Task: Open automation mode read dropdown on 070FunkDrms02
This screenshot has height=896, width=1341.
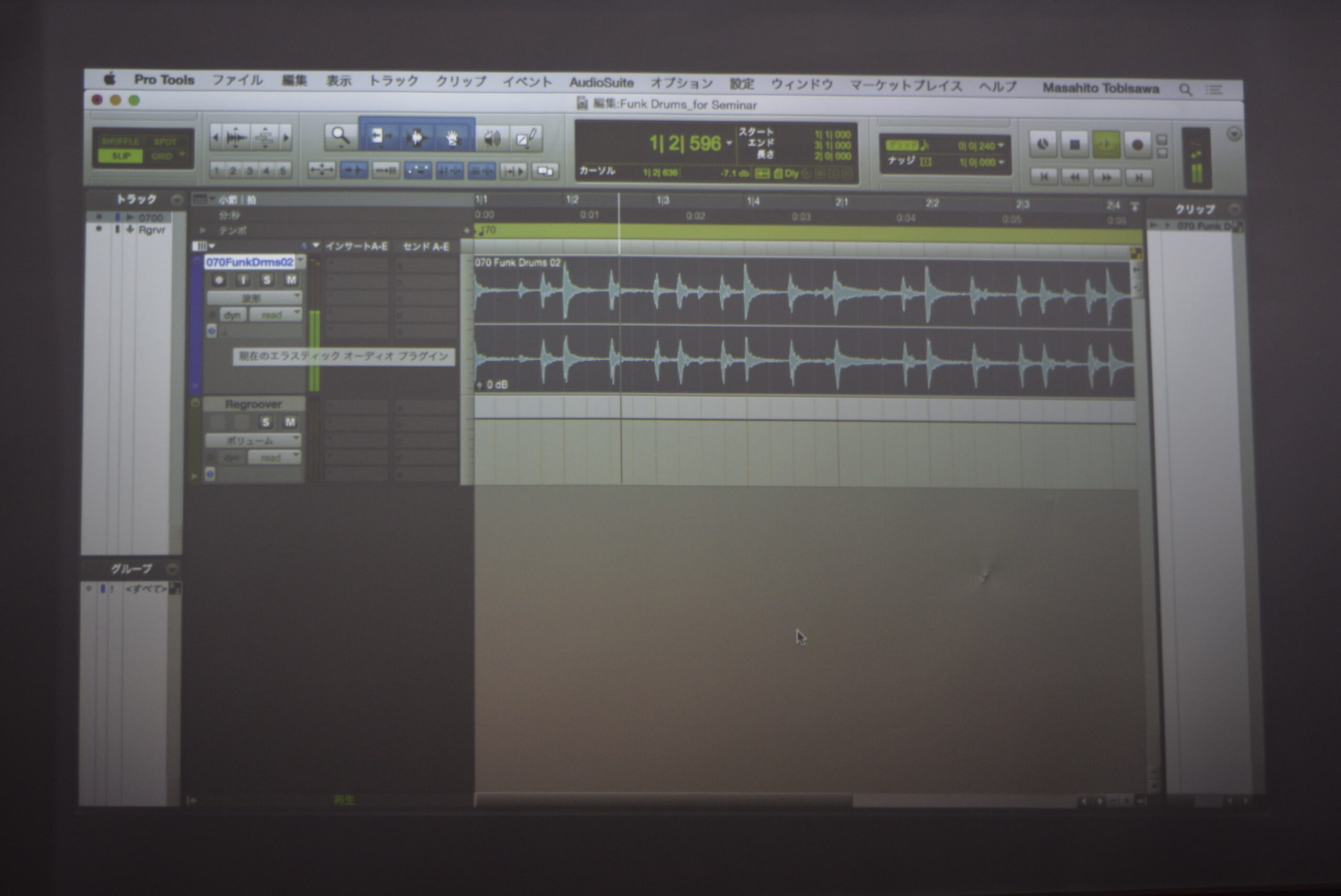Action: (x=276, y=315)
